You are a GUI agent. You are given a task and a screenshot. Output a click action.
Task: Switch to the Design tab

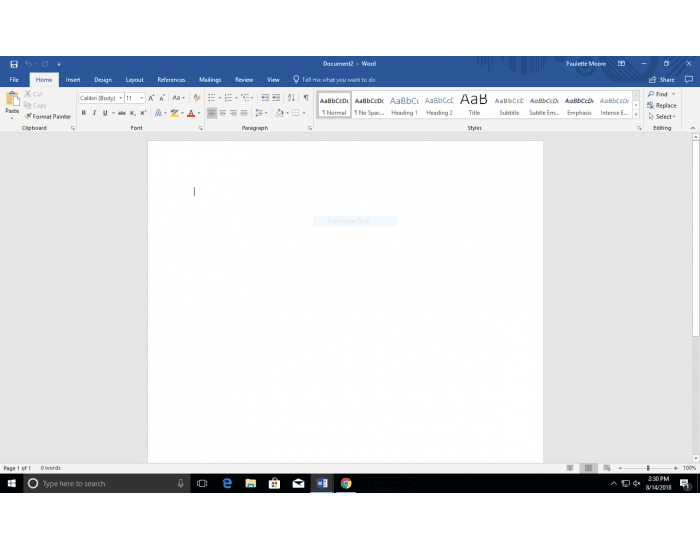click(x=103, y=80)
